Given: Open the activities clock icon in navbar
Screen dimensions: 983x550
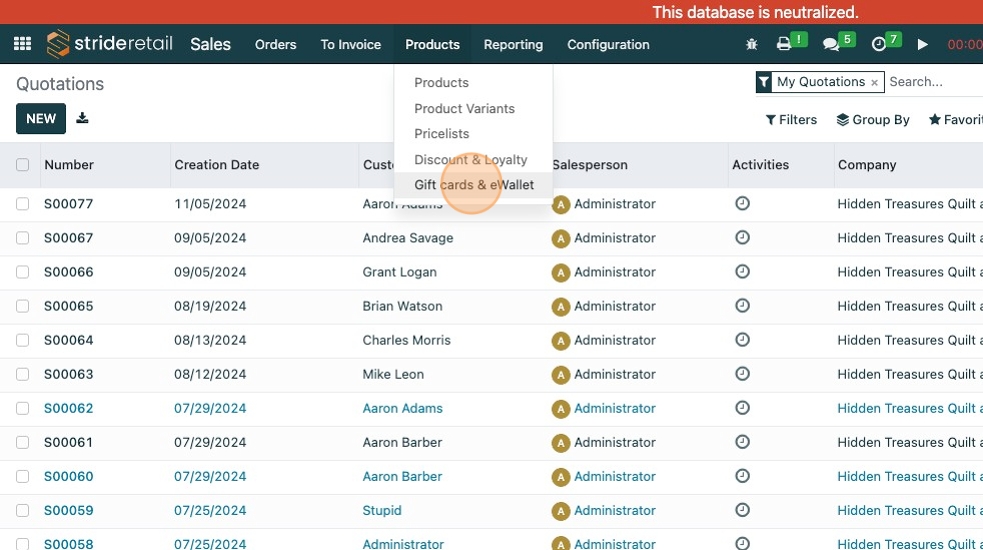Looking at the screenshot, I should tap(879, 44).
